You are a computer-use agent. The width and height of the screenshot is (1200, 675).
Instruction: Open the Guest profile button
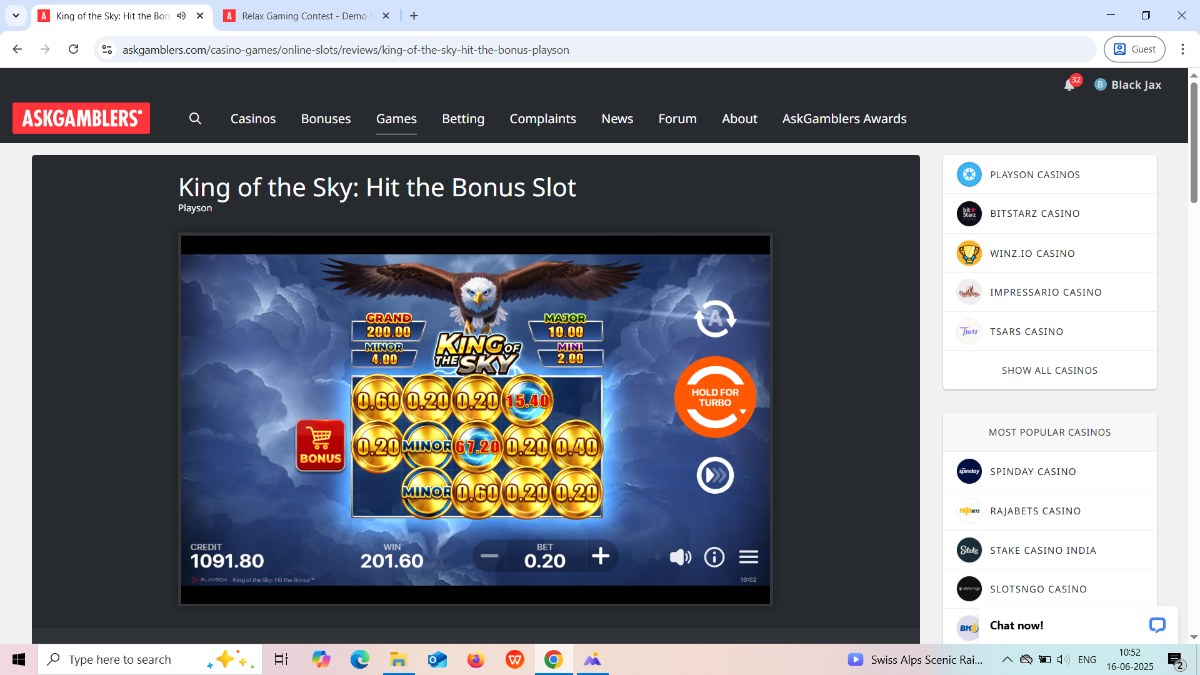coord(1134,49)
